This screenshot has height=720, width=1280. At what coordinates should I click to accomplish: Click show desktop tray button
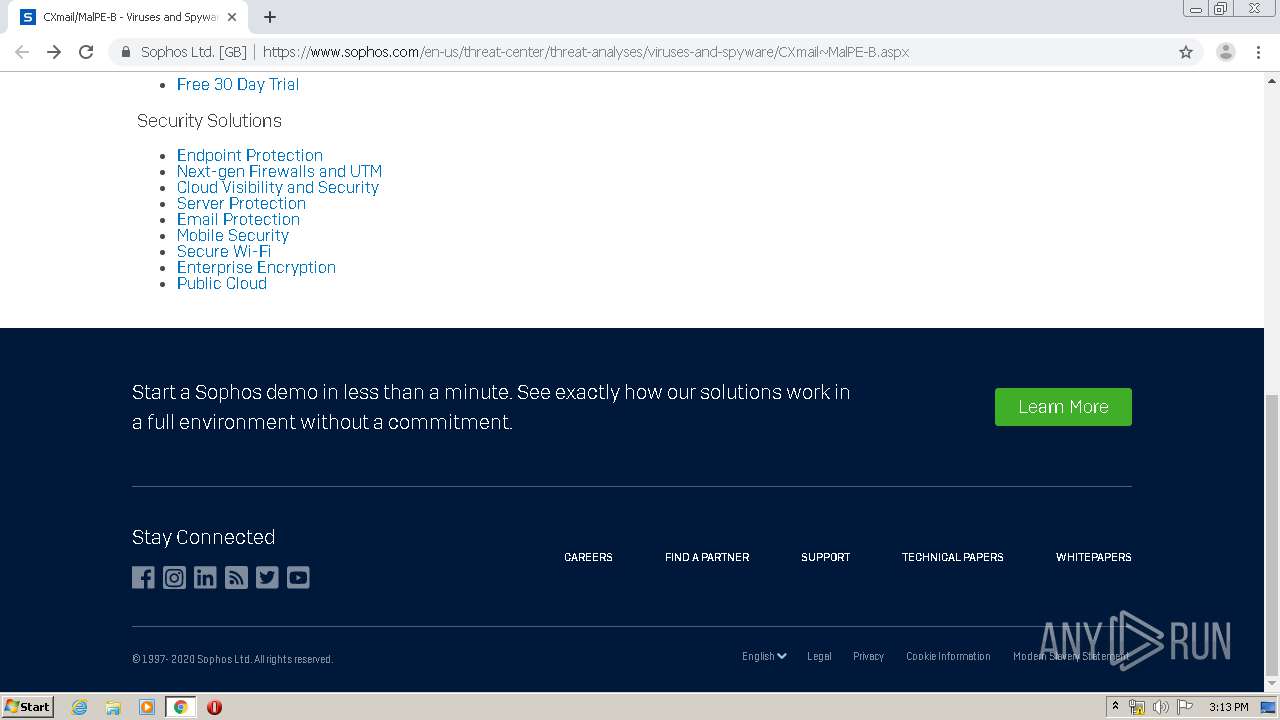[x=1268, y=707]
